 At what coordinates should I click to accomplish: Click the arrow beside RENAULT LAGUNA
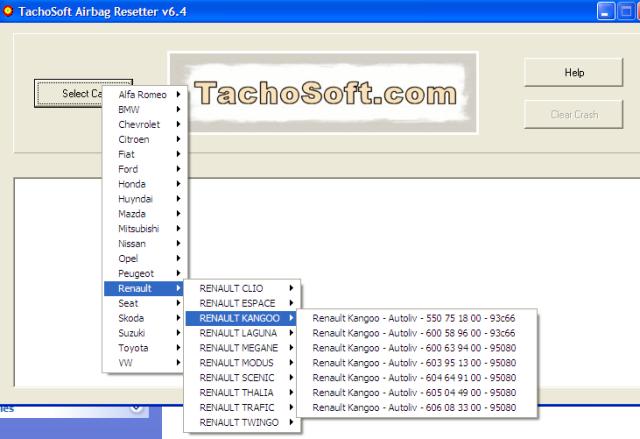pos(292,333)
